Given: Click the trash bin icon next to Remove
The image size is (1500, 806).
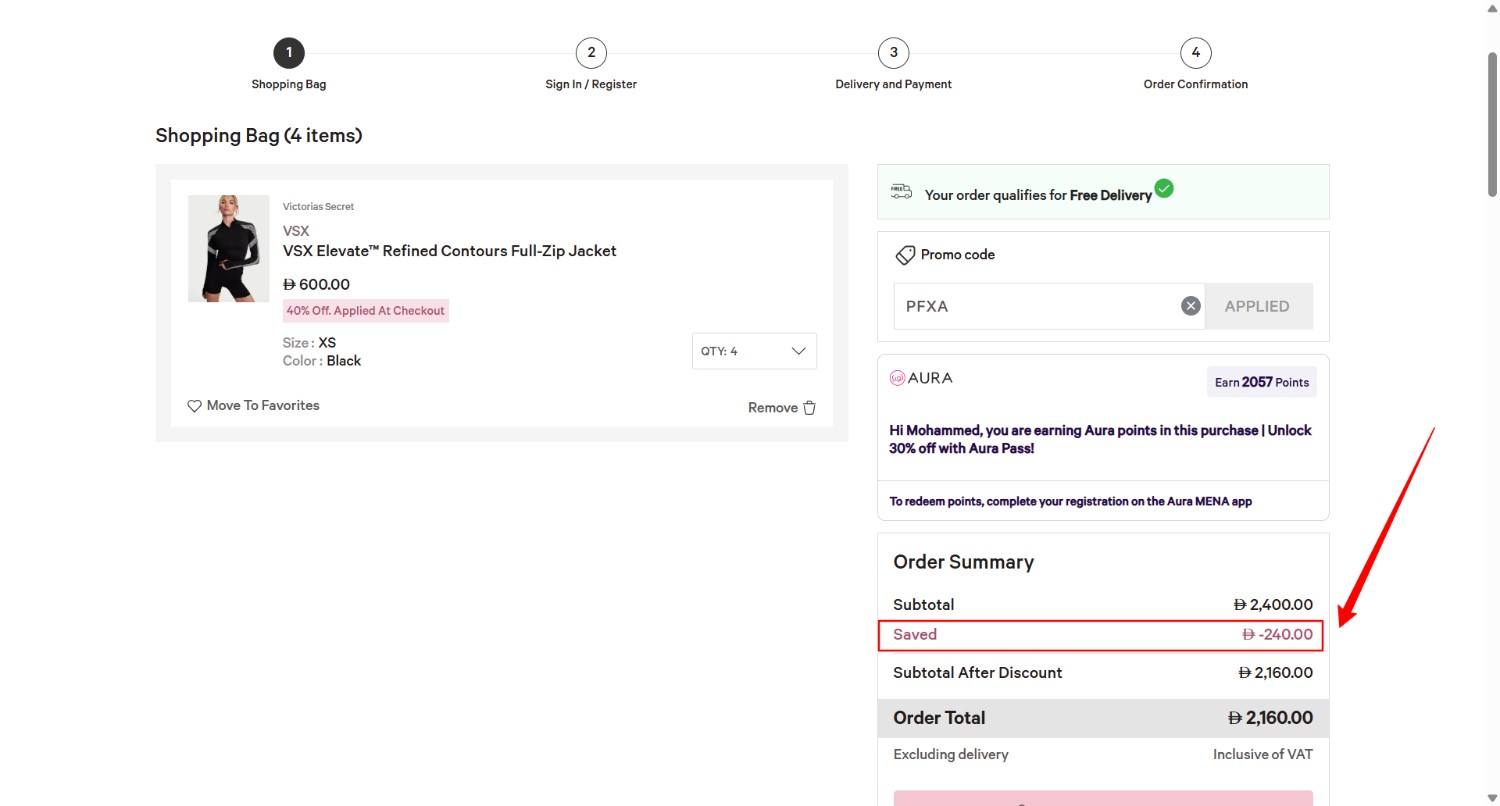Looking at the screenshot, I should pos(810,407).
